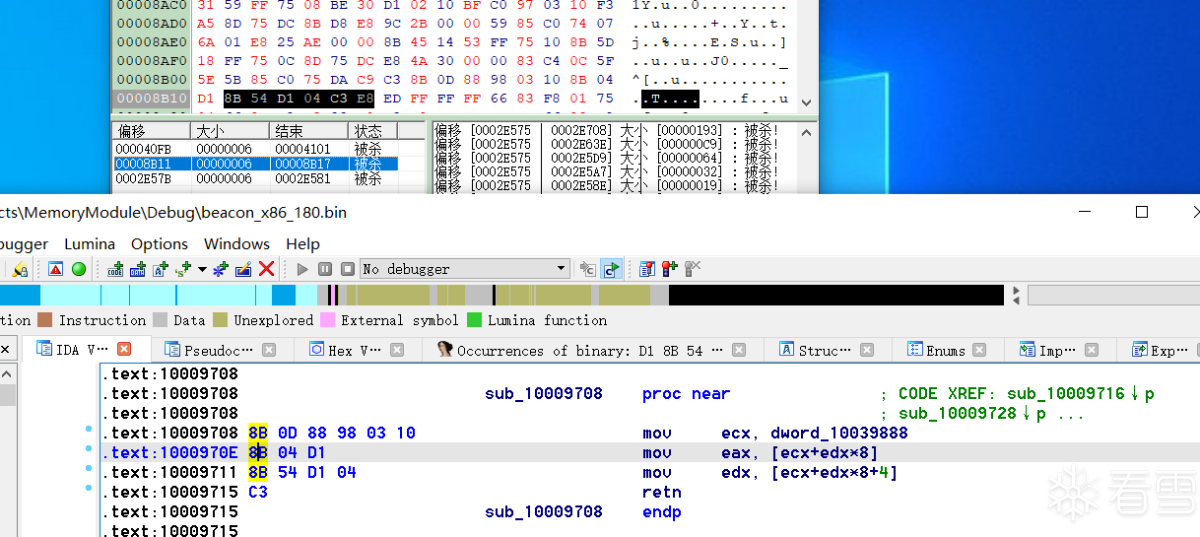Select row 000040FB in offset table
The height and width of the screenshot is (537, 1200).
click(x=255, y=148)
